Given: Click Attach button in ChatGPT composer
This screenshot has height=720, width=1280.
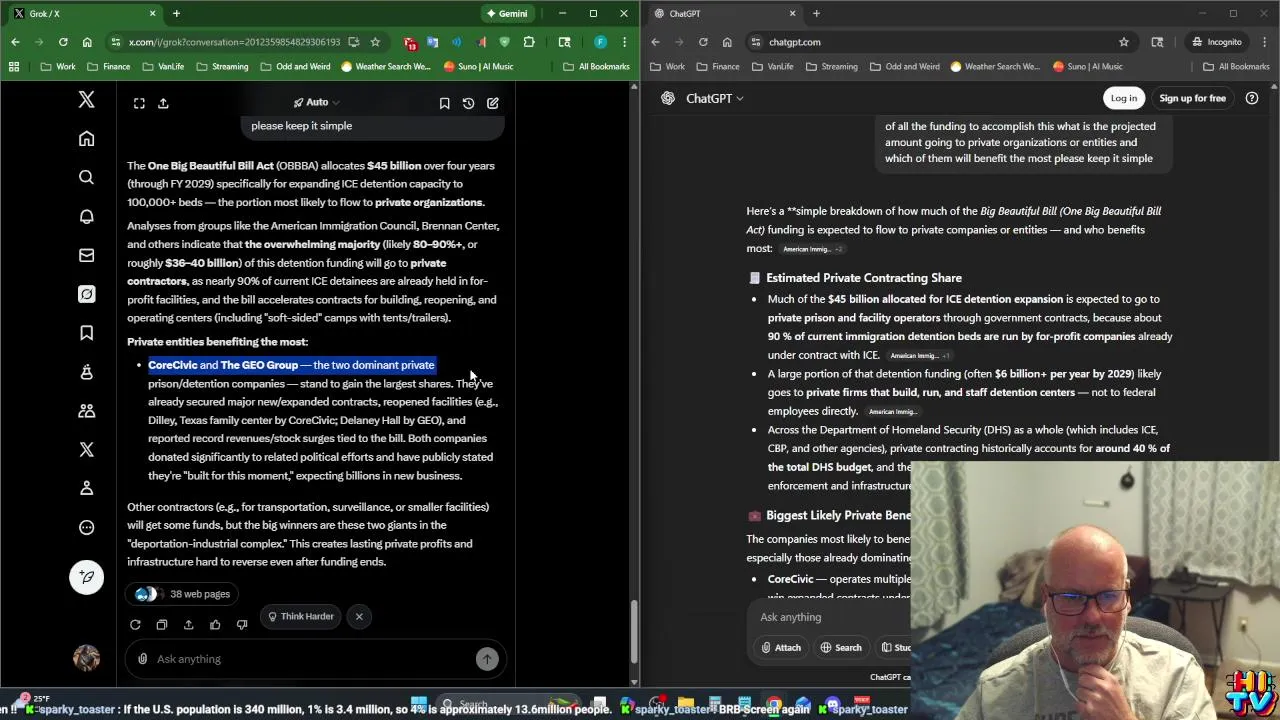Looking at the screenshot, I should [781, 647].
